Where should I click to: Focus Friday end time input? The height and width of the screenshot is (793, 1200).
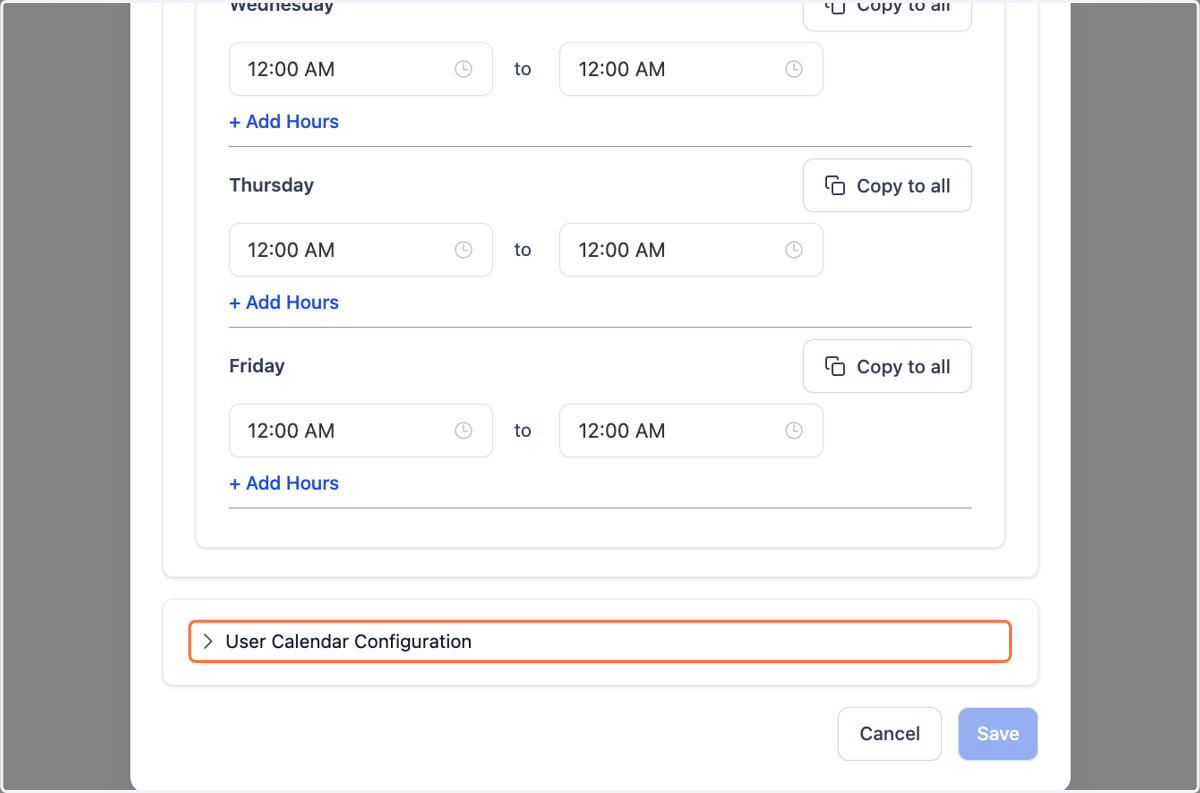pos(691,431)
